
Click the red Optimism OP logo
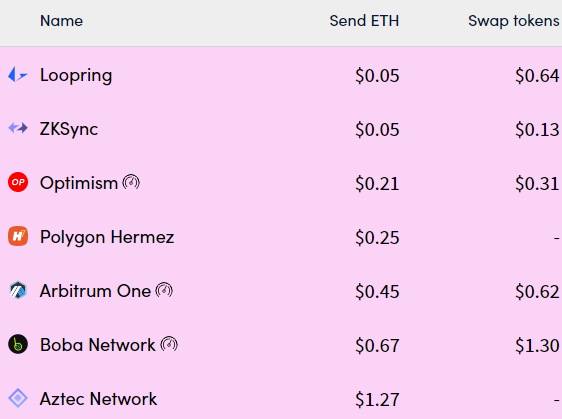pyautogui.click(x=18, y=182)
